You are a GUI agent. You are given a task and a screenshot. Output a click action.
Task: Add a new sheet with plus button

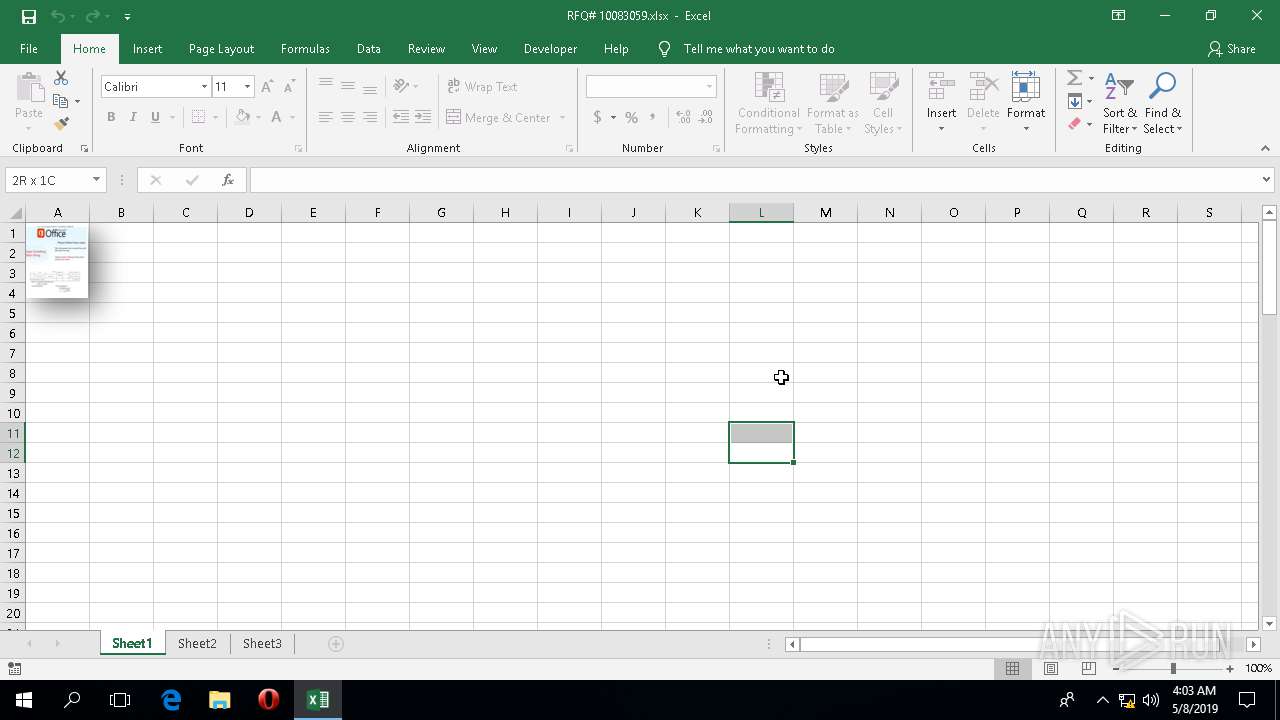336,644
